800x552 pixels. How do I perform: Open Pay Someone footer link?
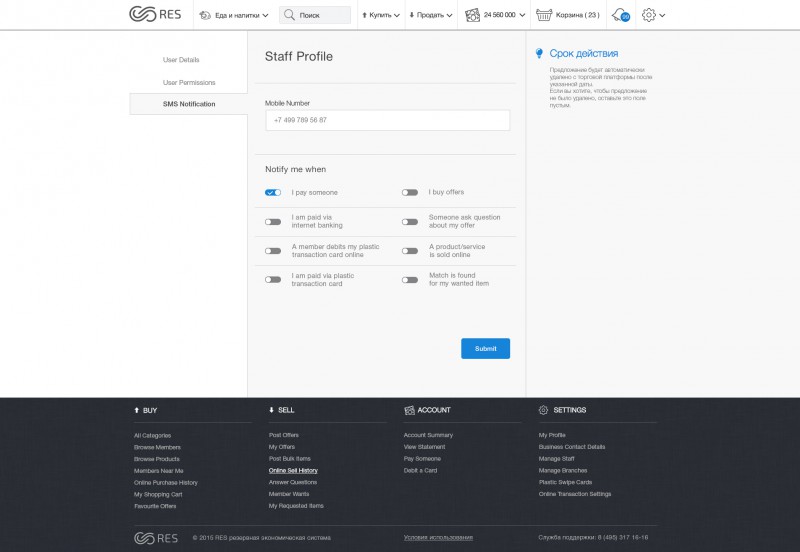pyautogui.click(x=422, y=459)
